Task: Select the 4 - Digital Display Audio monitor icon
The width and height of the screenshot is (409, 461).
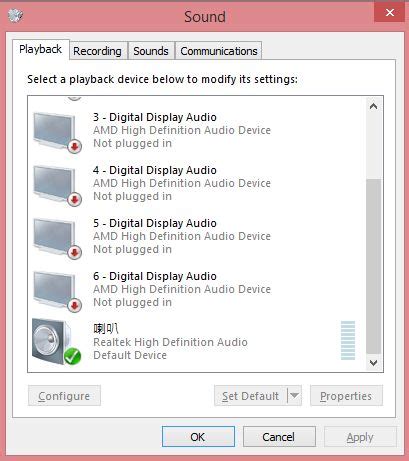Action: coord(57,185)
